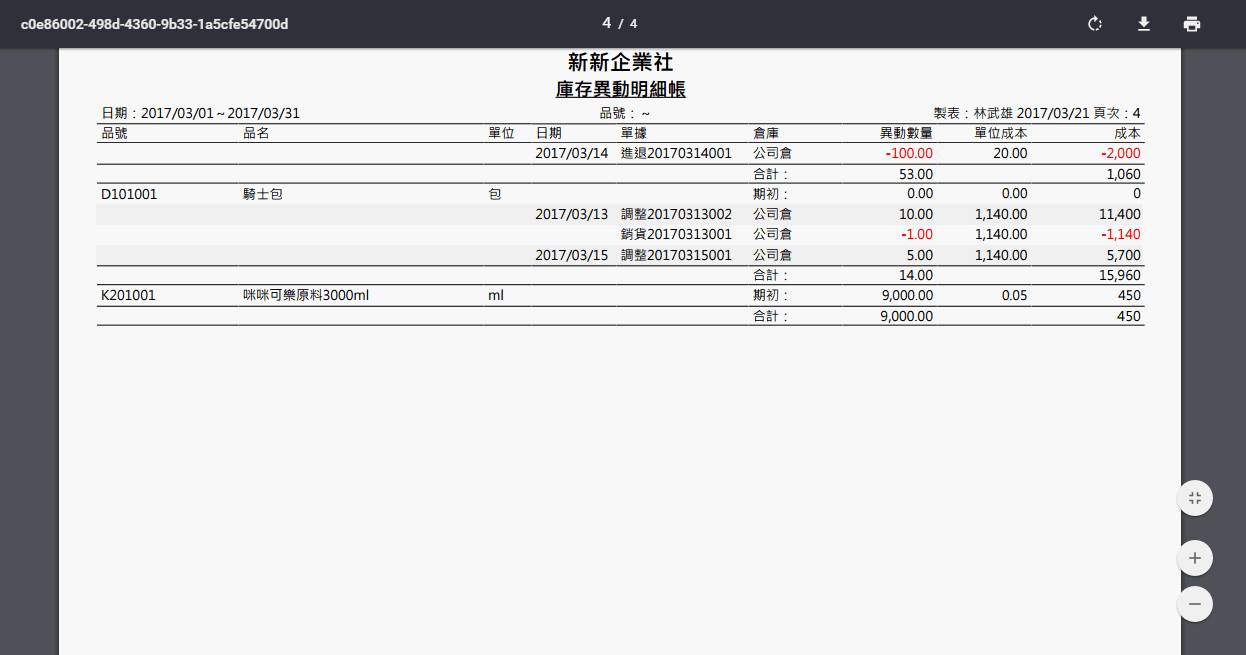This screenshot has height=655, width=1246.
Task: Click red cost value -1,140
Action: [1120, 235]
